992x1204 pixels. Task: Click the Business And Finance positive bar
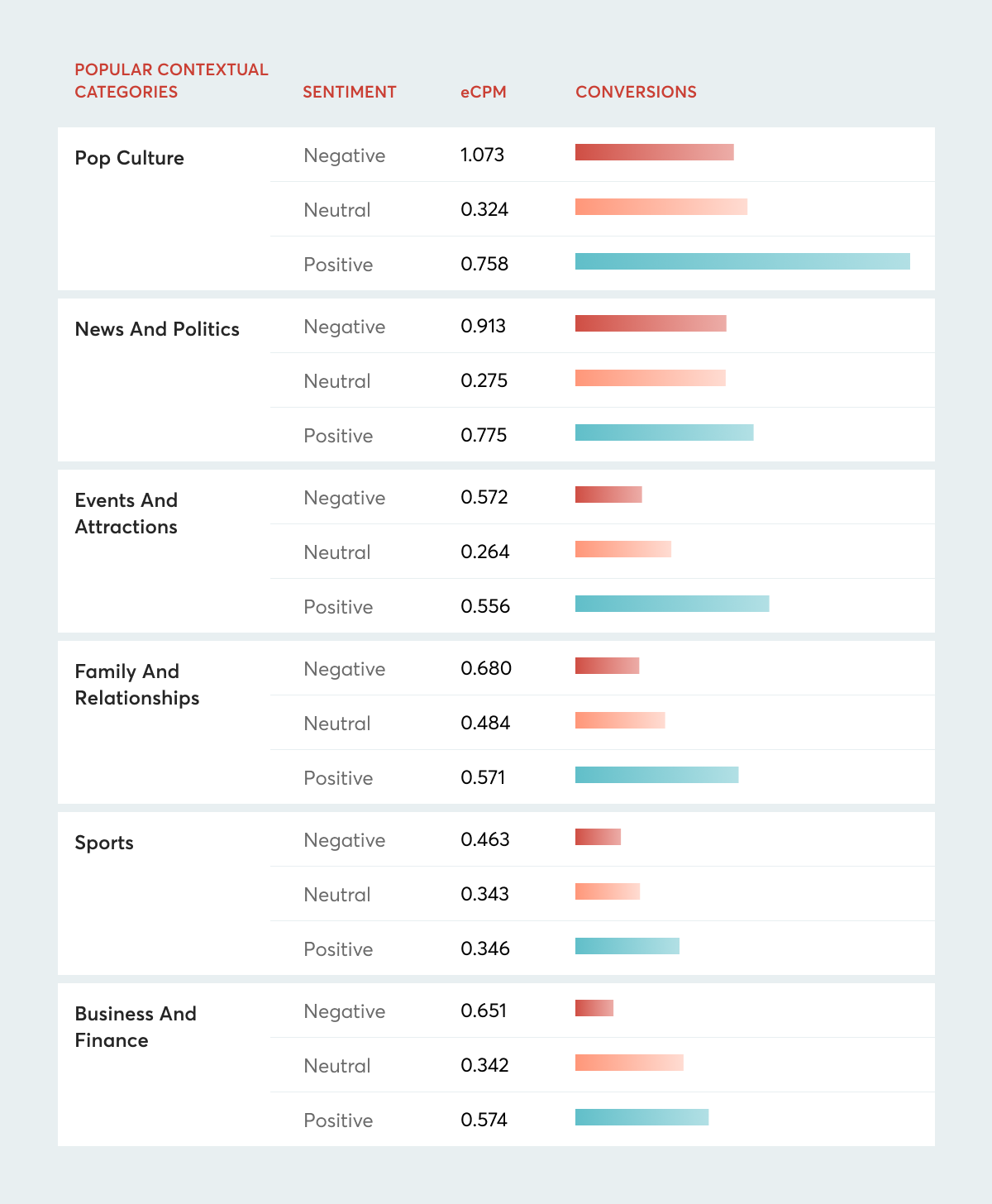642,1117
